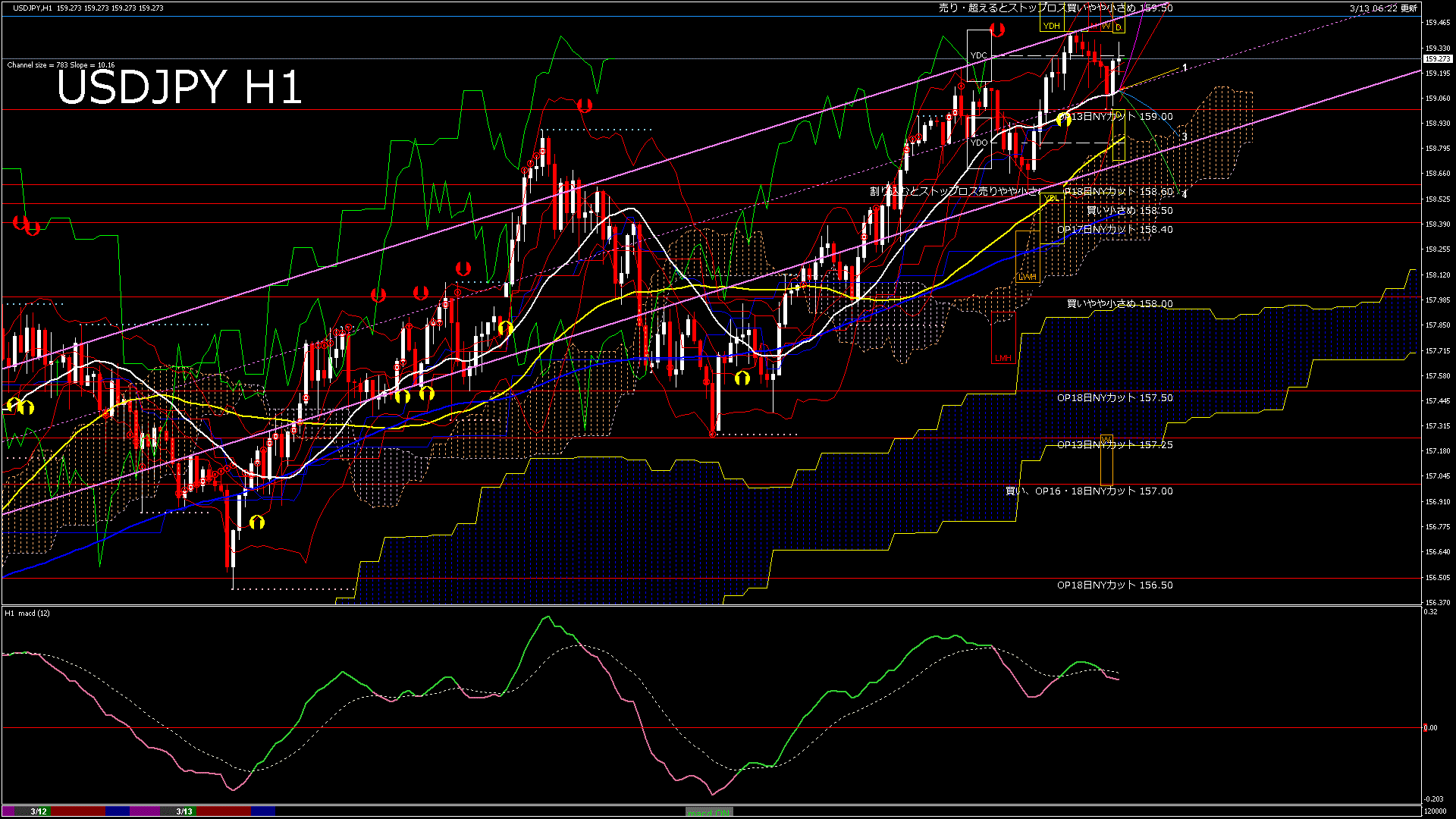Click the current price tag 159.273
The image size is (1456, 819).
pyautogui.click(x=1437, y=58)
